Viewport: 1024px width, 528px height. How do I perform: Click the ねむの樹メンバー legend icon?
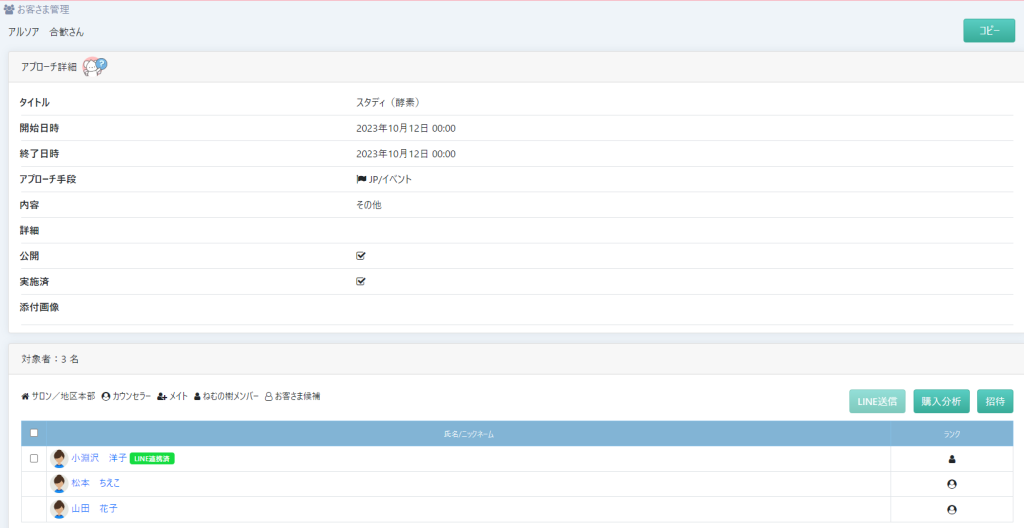[198, 397]
